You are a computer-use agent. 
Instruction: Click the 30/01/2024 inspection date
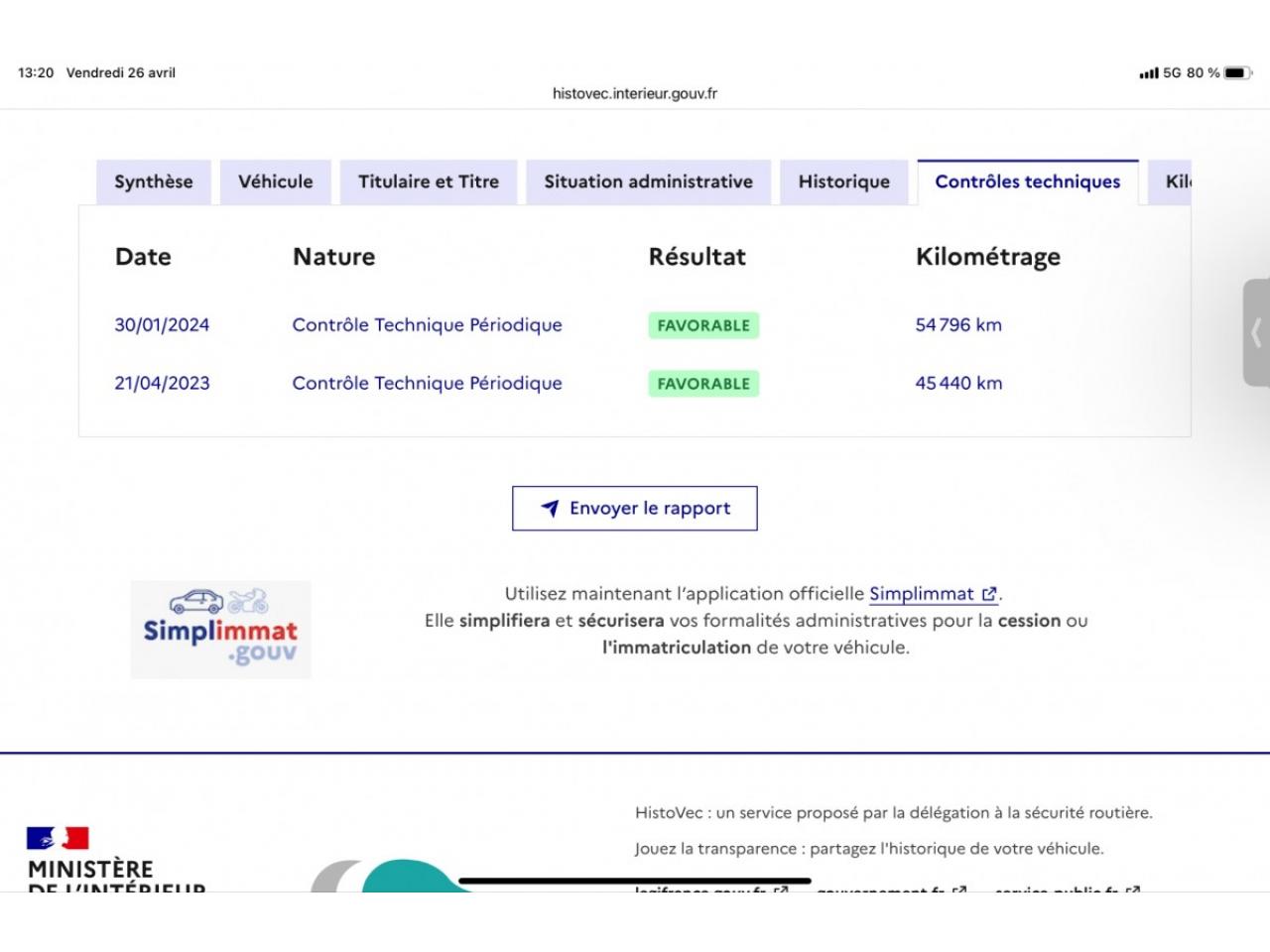162,325
